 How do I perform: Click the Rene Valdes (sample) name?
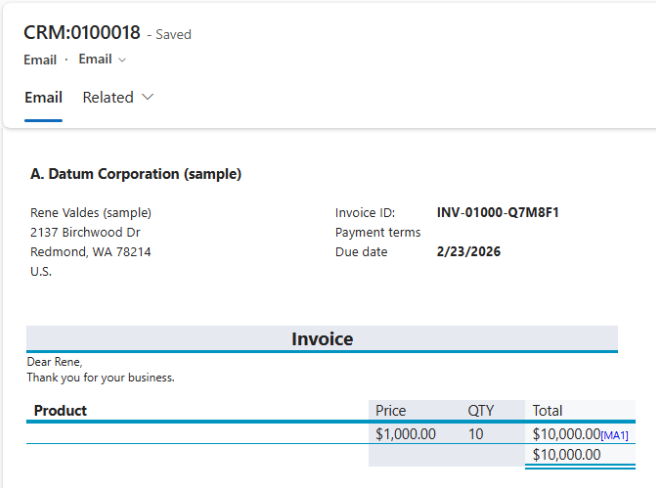(x=91, y=213)
